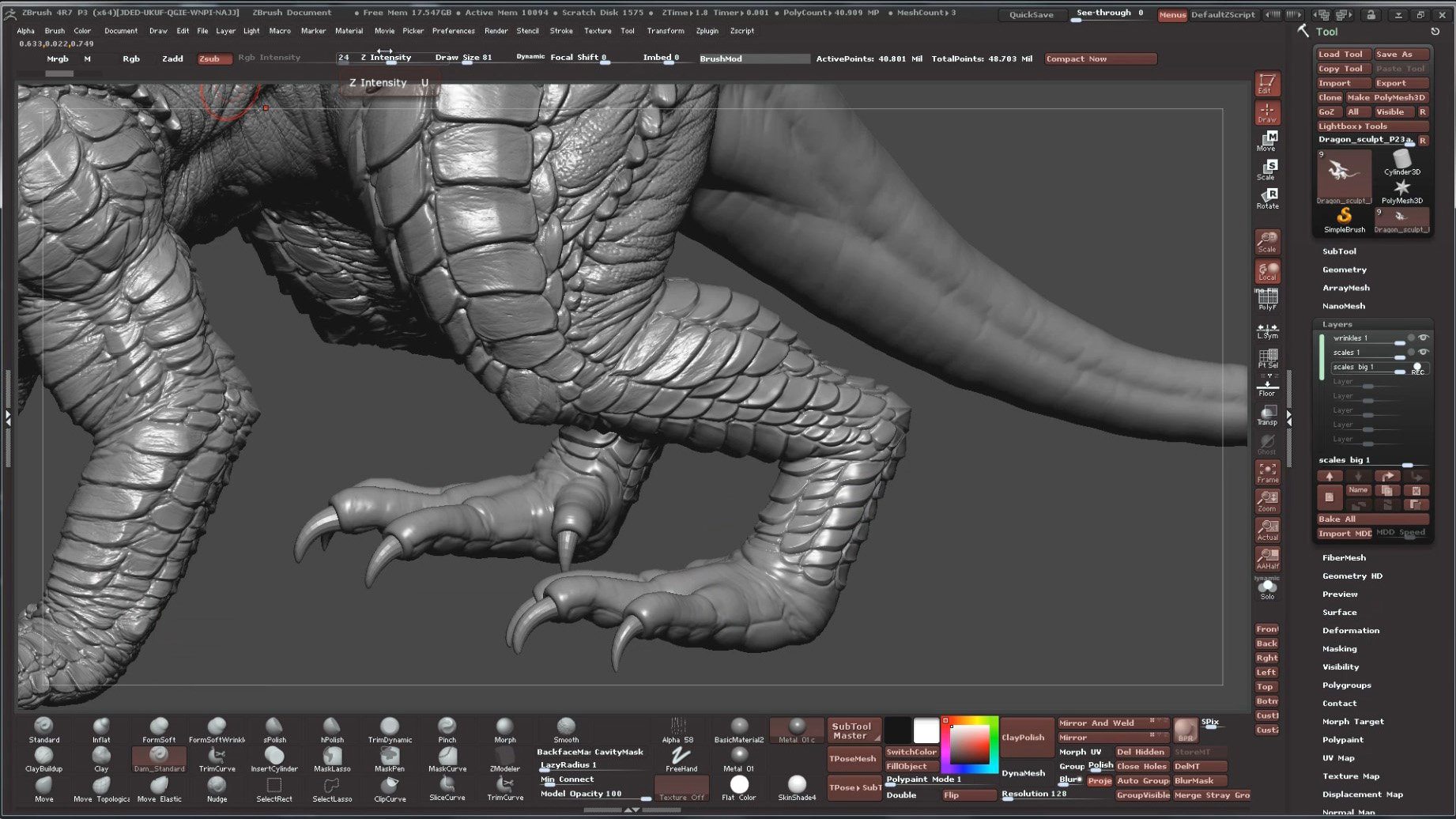Viewport: 1456px width, 819px height.
Task: Click Compact Now button
Action: coord(1100,58)
